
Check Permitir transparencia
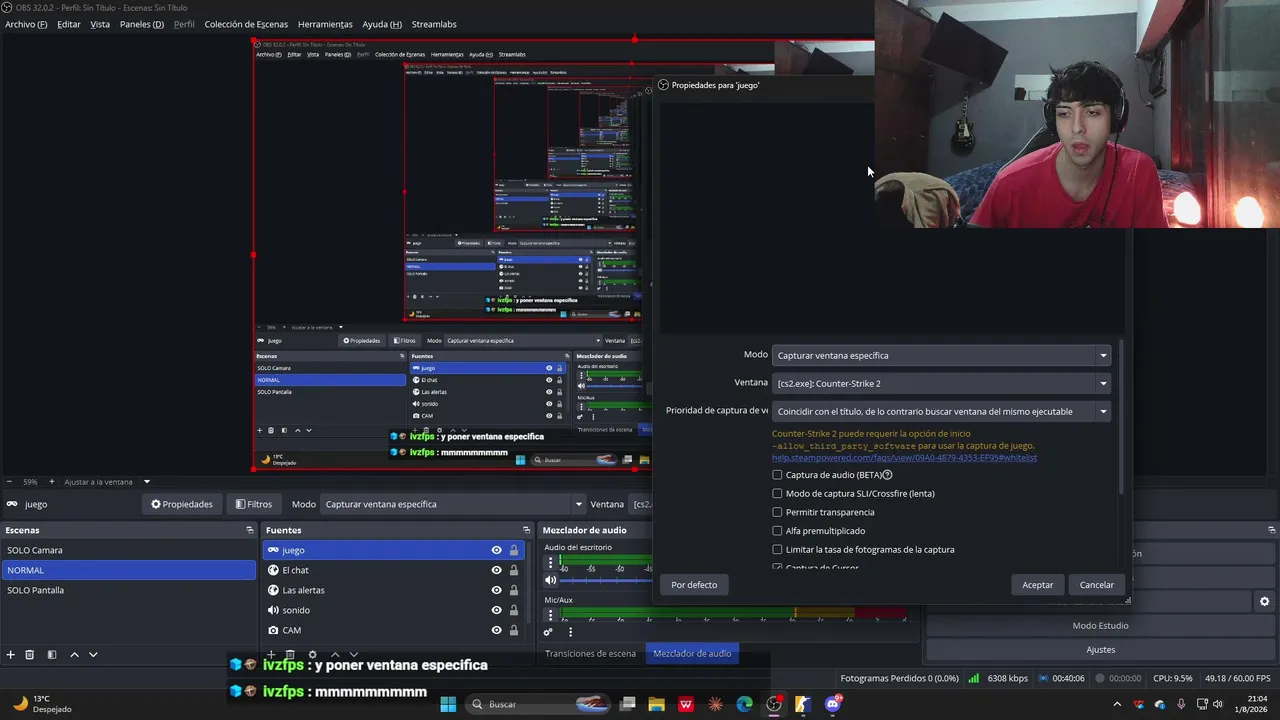(777, 512)
